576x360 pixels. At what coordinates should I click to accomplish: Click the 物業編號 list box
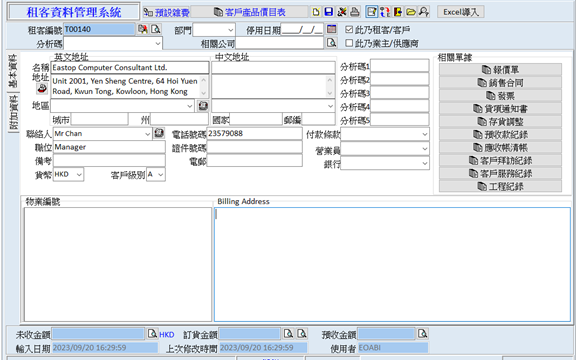click(118, 264)
